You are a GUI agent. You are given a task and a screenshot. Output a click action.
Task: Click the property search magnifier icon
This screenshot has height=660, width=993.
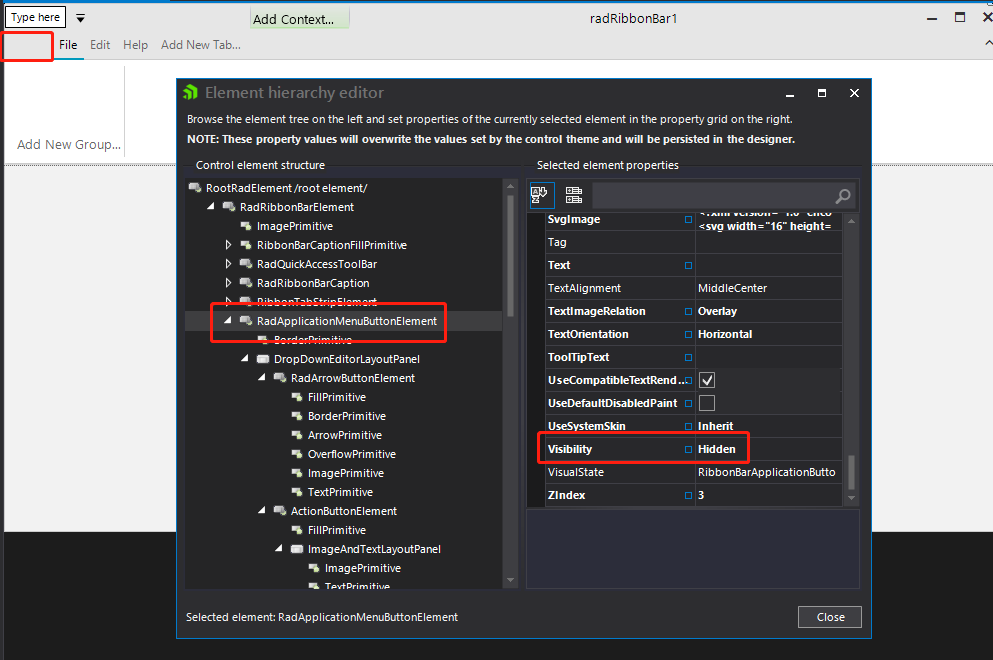click(x=843, y=196)
